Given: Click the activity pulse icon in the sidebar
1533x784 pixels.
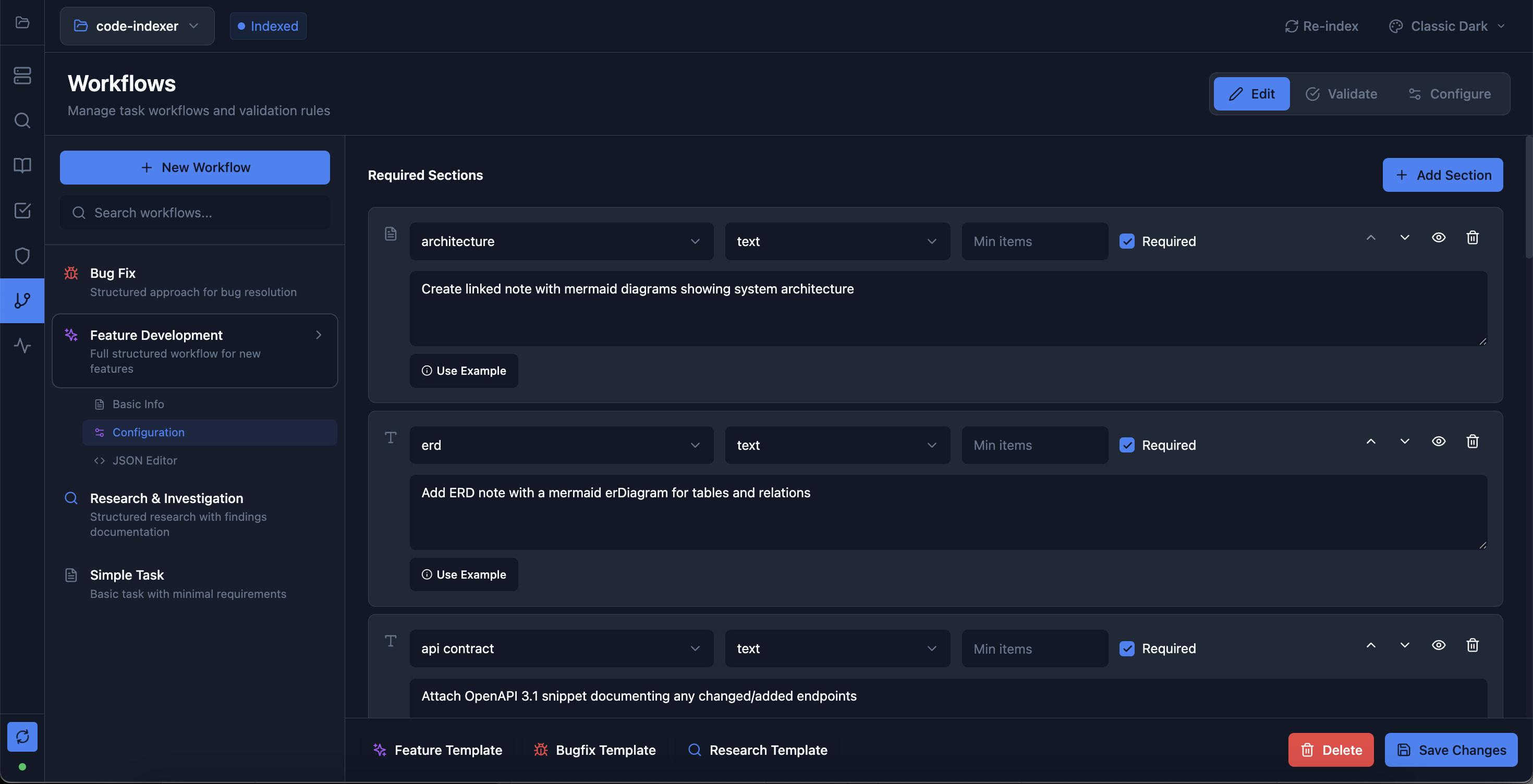Looking at the screenshot, I should point(22,346).
